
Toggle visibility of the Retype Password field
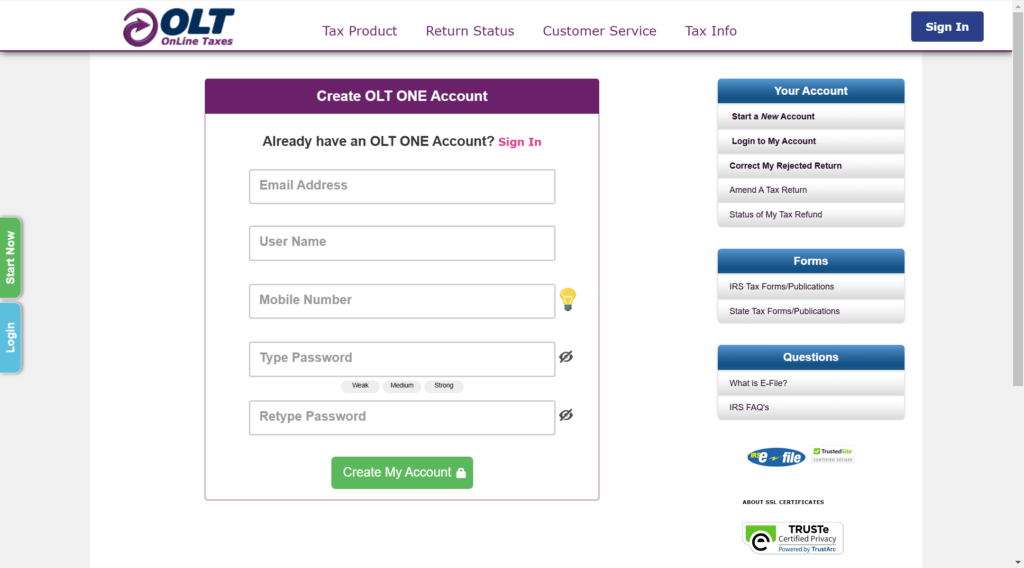point(566,415)
